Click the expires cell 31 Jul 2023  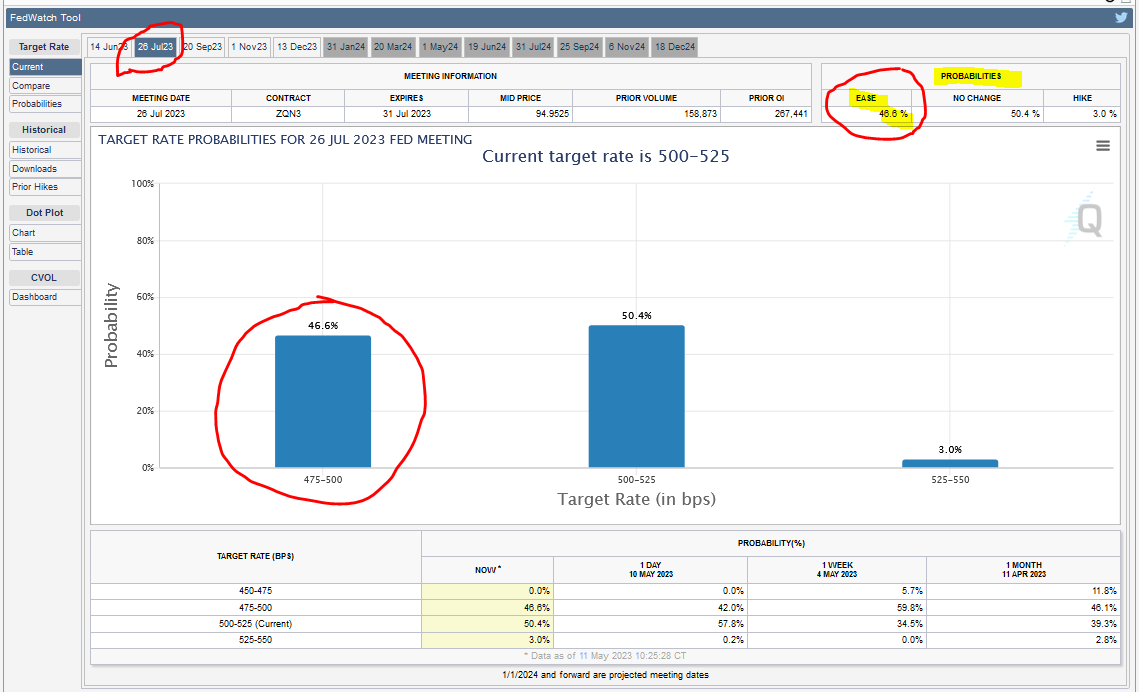(407, 114)
